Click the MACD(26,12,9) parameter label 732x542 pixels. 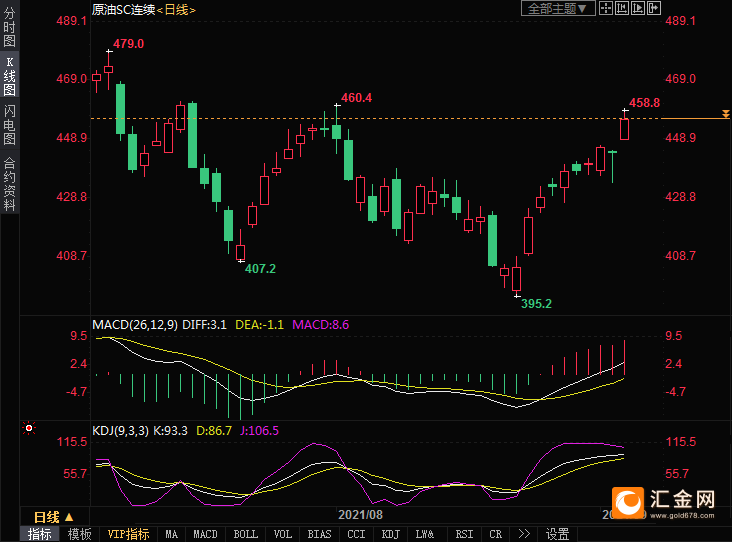135,325
